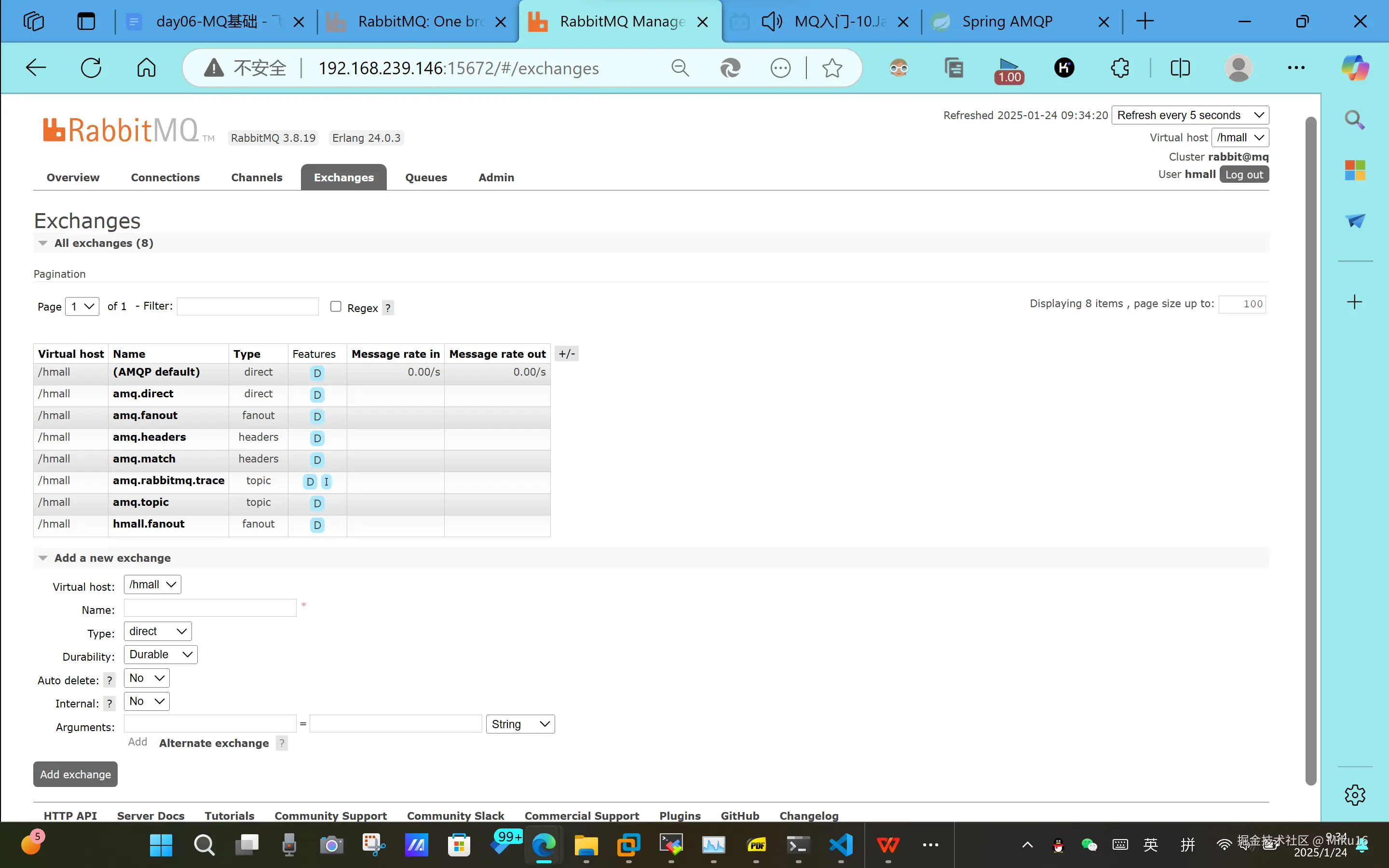
Task: Click the exchange Name input field
Action: click(x=210, y=608)
